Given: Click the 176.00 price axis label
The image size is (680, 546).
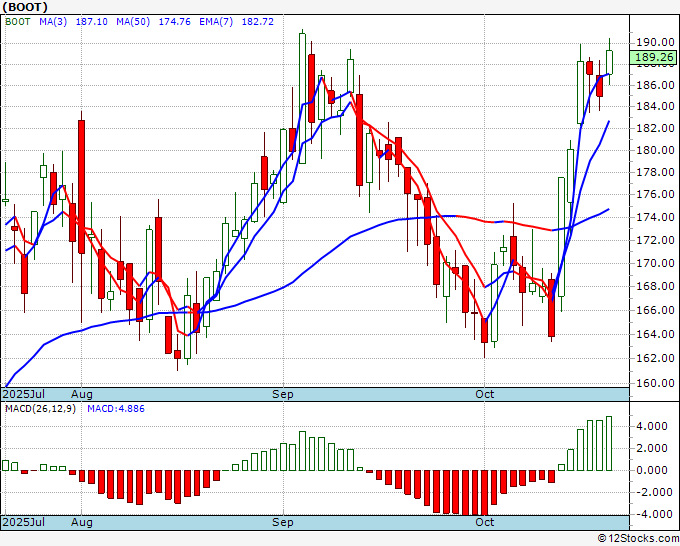Looking at the screenshot, I should pyautogui.click(x=655, y=194).
